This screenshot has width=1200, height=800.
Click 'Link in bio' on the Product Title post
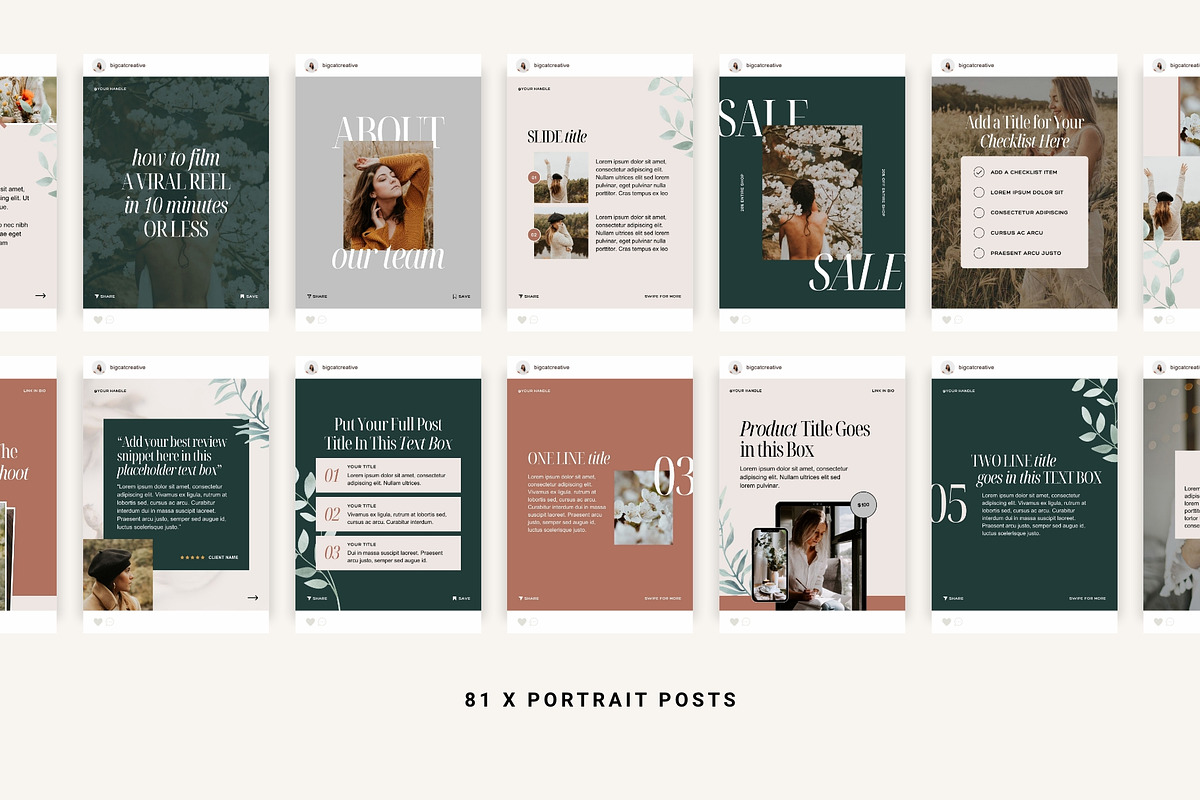tap(882, 391)
